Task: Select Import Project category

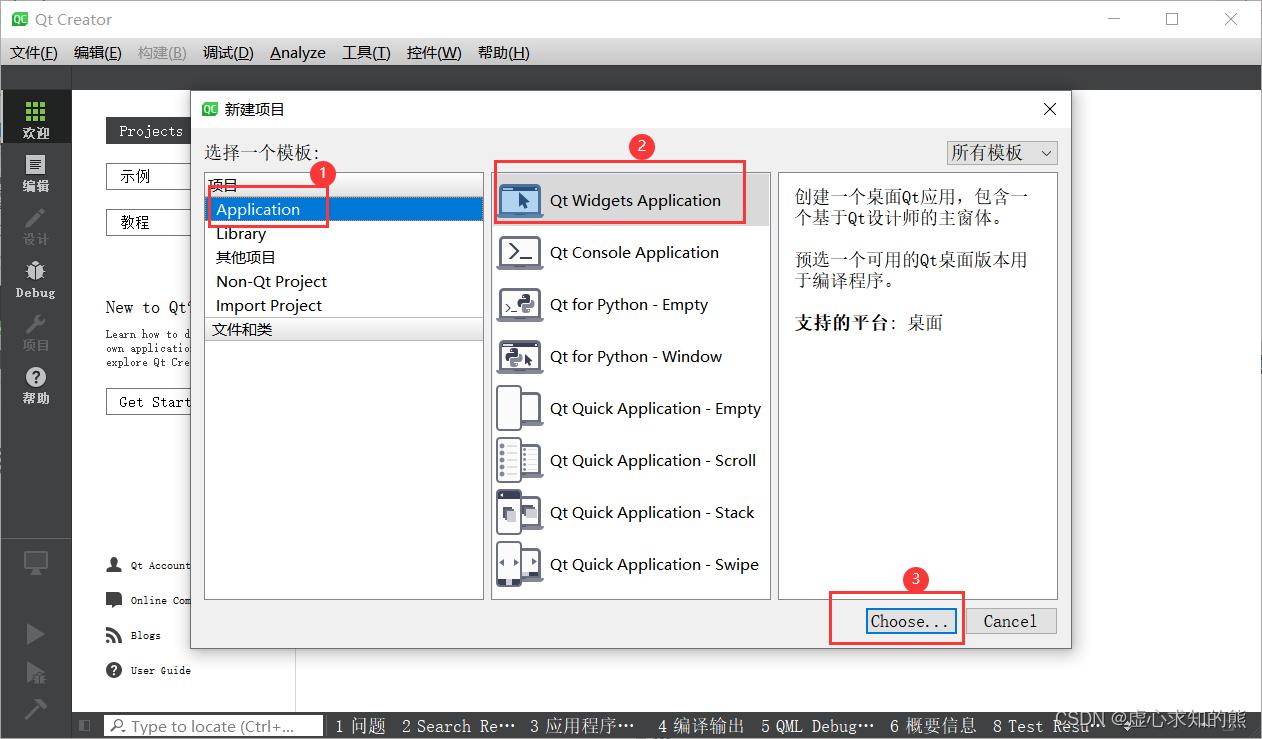Action: click(344, 305)
